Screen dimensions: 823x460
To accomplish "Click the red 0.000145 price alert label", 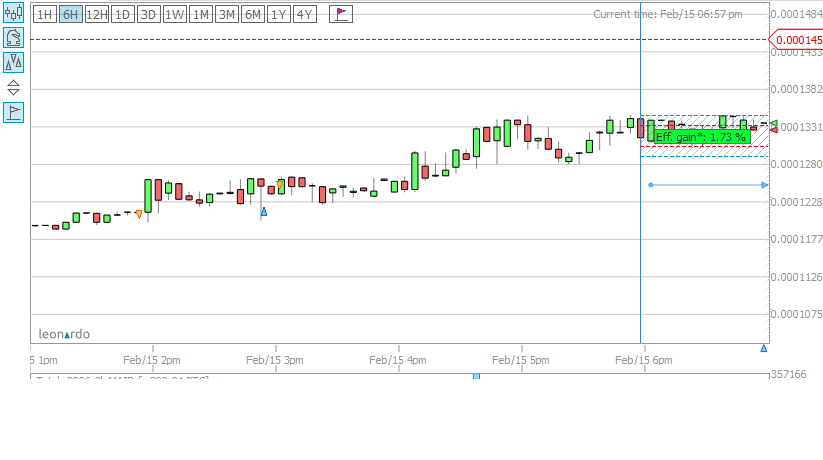I will (x=796, y=40).
